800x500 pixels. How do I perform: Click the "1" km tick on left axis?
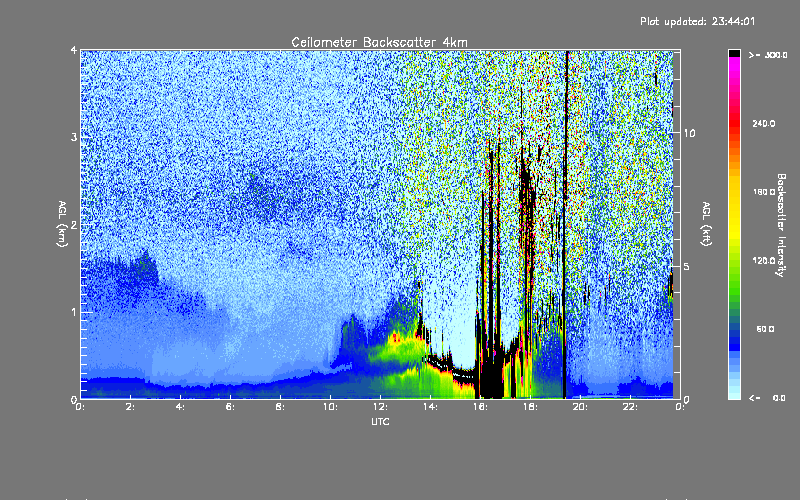(74, 312)
